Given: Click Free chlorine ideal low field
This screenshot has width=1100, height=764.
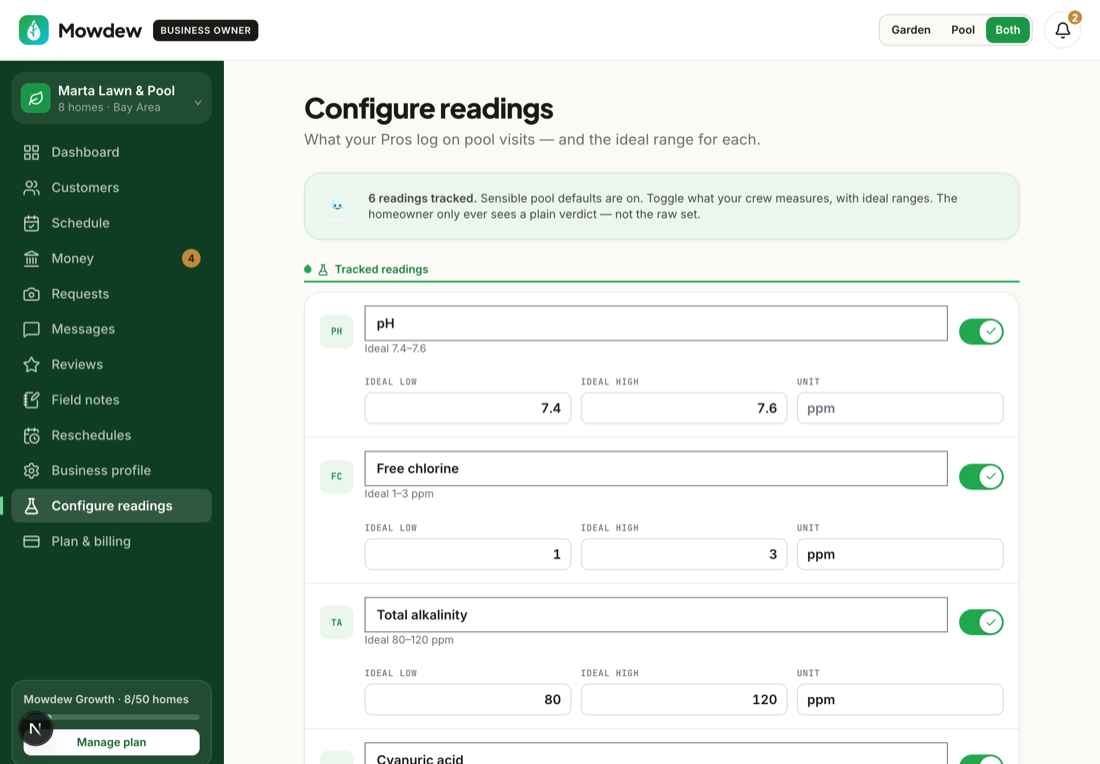Looking at the screenshot, I should (468, 554).
